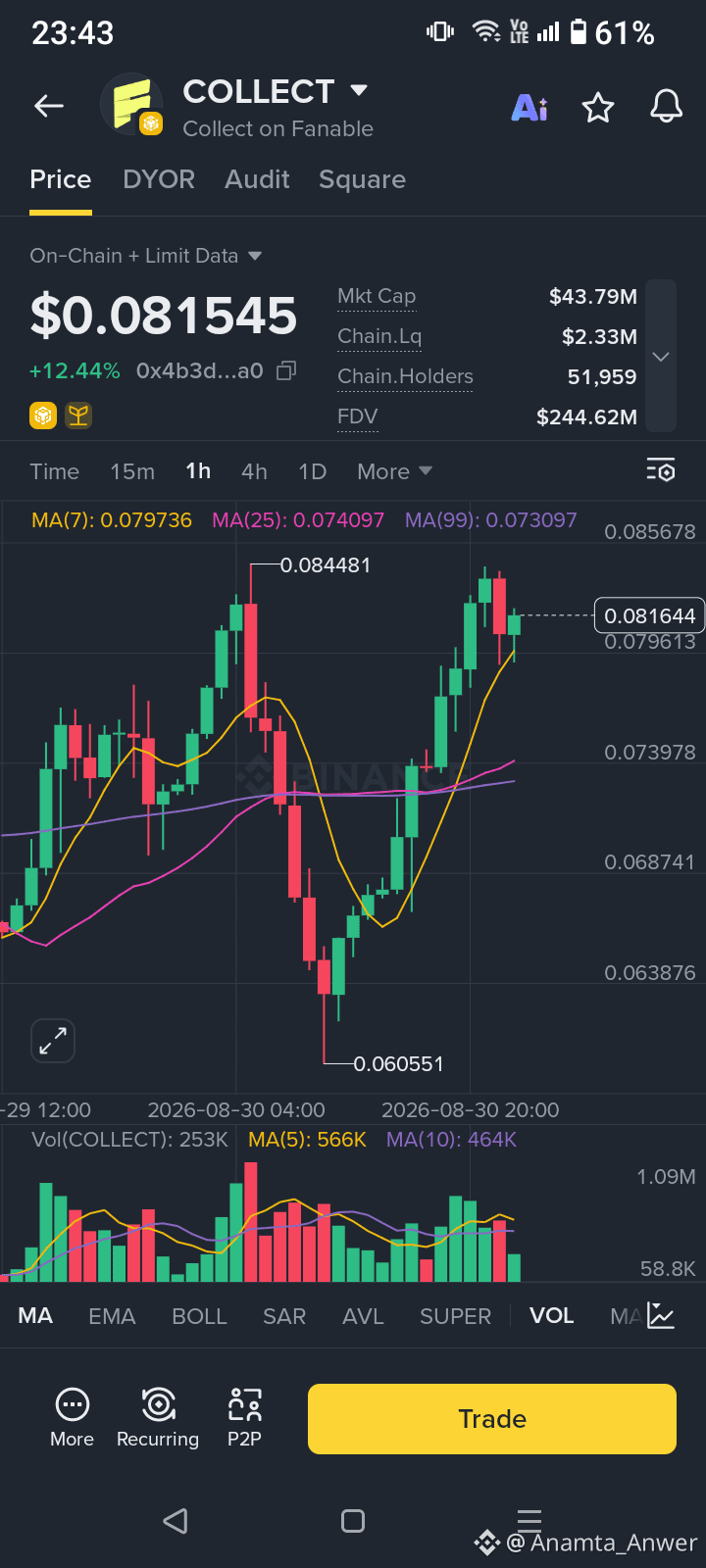706x1568 pixels.
Task: Select the 4h timeframe
Action: tap(254, 471)
